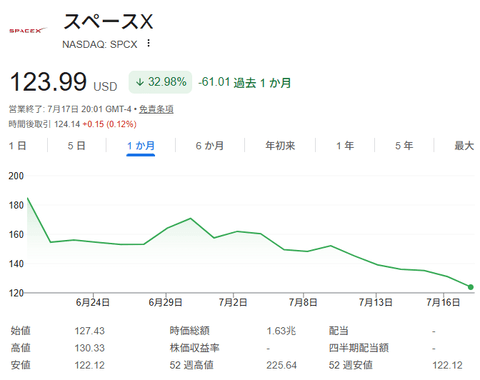Open the three-dot more options menu
The height and width of the screenshot is (380, 480).
tap(149, 43)
